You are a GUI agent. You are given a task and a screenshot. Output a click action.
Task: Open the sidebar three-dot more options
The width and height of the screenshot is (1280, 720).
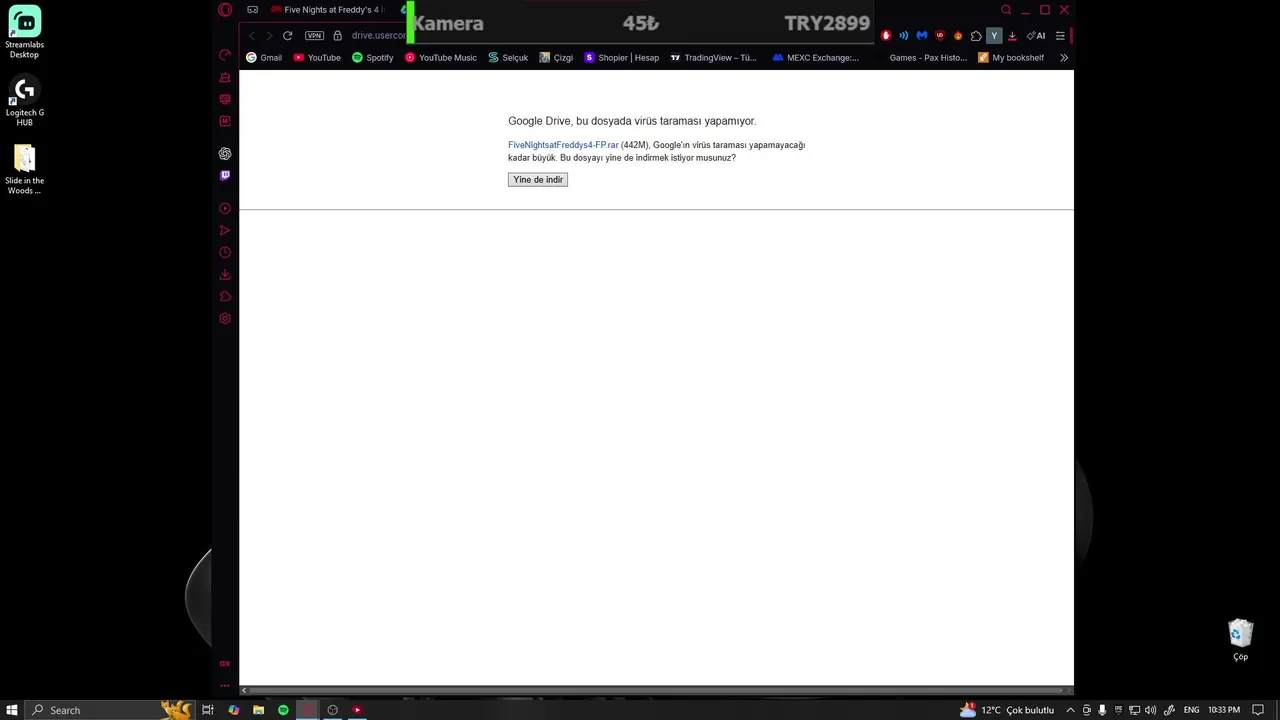[225, 686]
